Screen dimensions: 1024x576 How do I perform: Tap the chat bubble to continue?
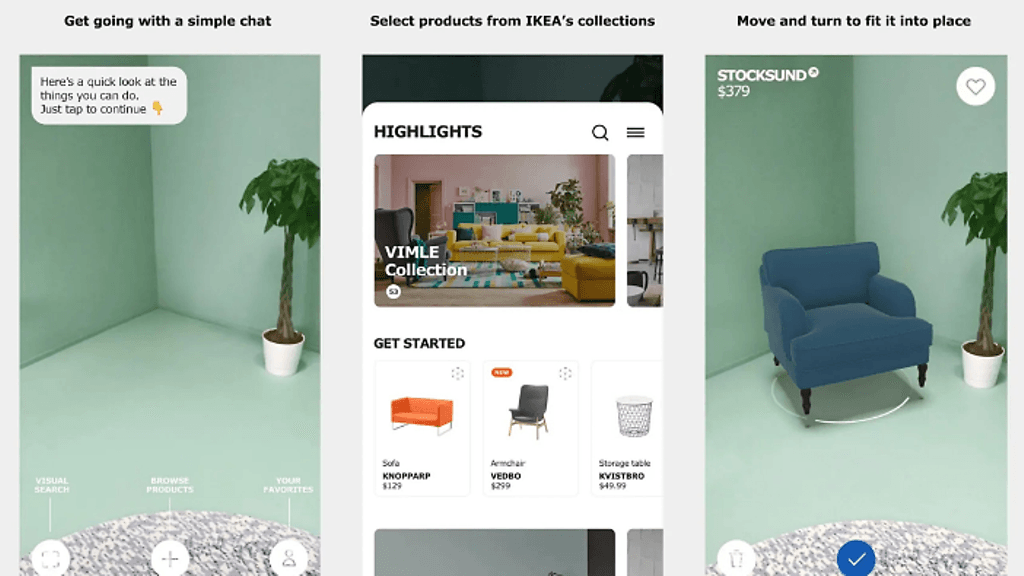pos(109,95)
